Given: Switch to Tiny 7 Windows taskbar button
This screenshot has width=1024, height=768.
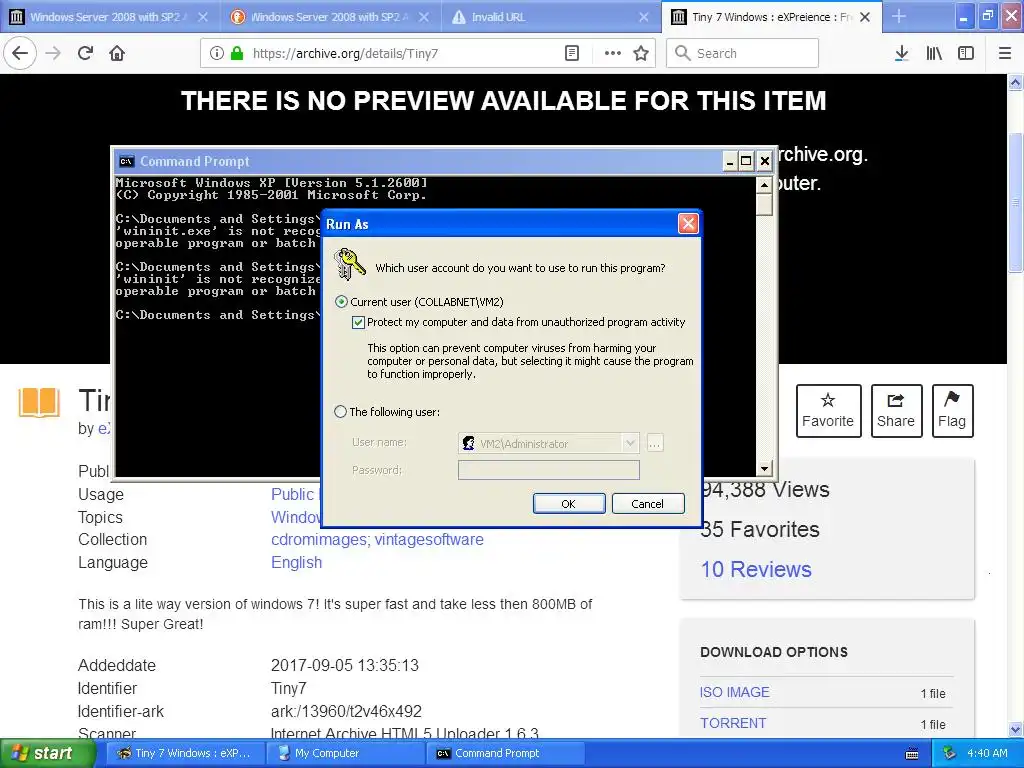Looking at the screenshot, I should coord(185,753).
